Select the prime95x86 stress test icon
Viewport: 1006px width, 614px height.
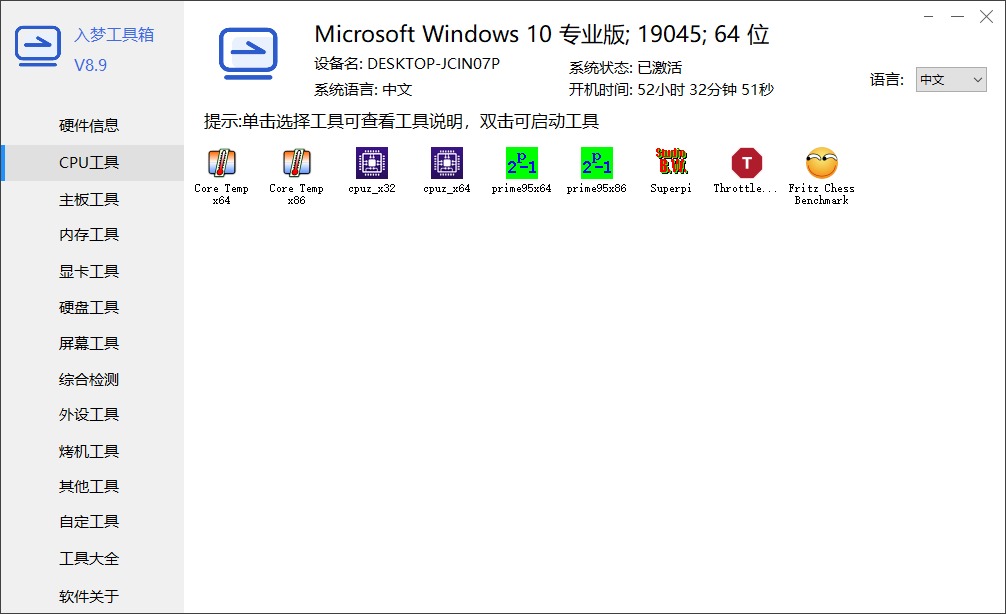tap(597, 163)
